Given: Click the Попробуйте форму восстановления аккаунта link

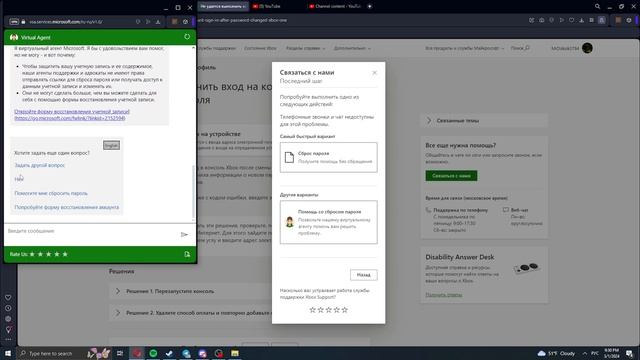Looking at the screenshot, I should tap(67, 207).
